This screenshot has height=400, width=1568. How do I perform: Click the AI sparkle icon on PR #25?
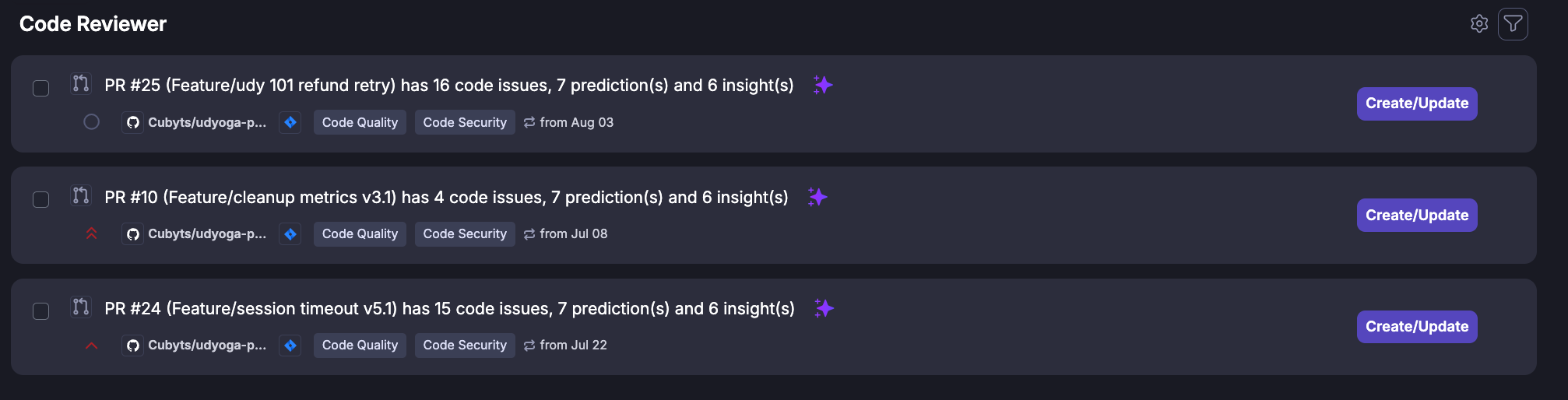[x=823, y=85]
